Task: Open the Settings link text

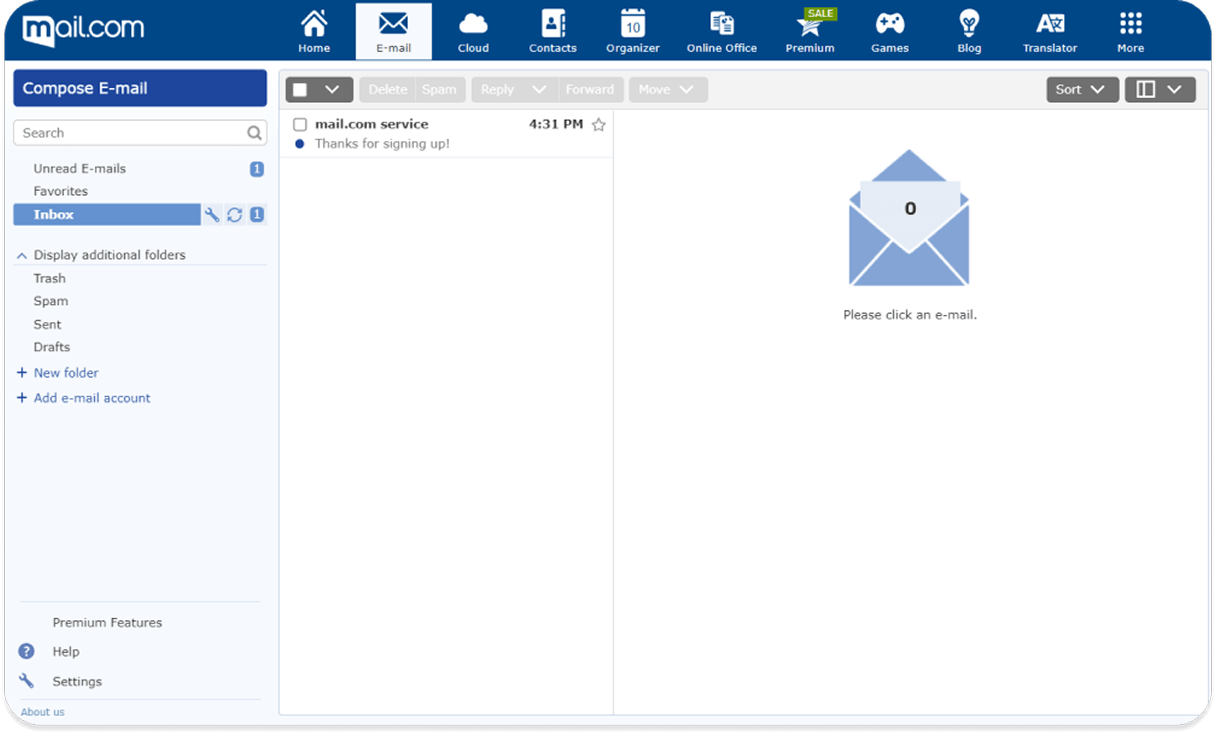Action: click(77, 681)
